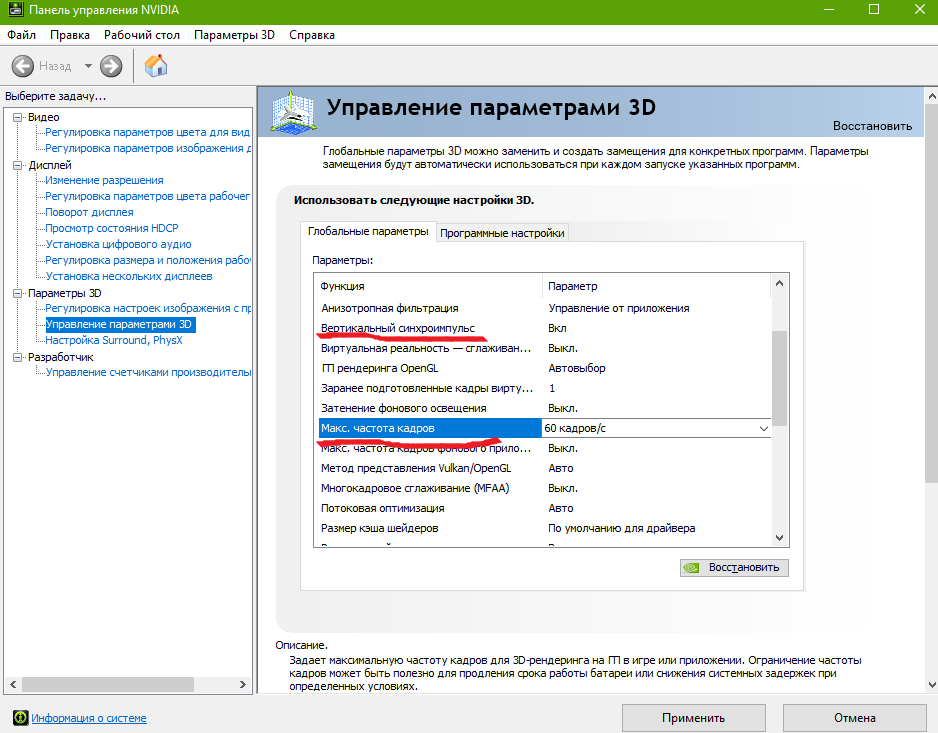Click the Восстановить button with NVIDIA logo
This screenshot has height=733, width=938.
734,567
